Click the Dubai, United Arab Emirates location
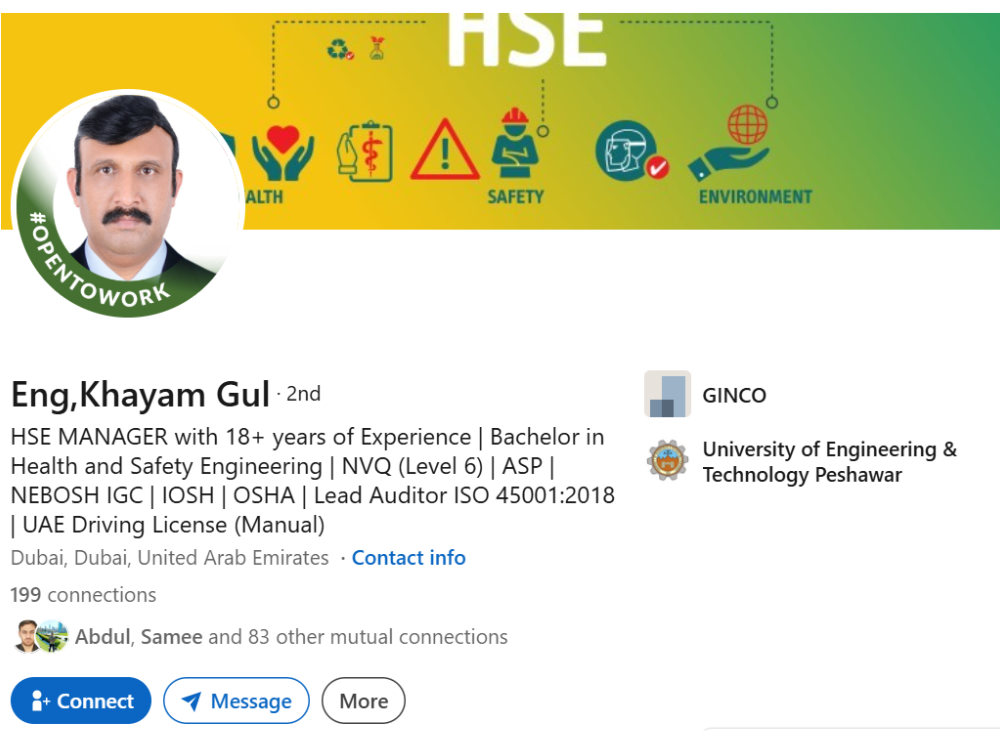This screenshot has height=750, width=1000. tap(170, 557)
